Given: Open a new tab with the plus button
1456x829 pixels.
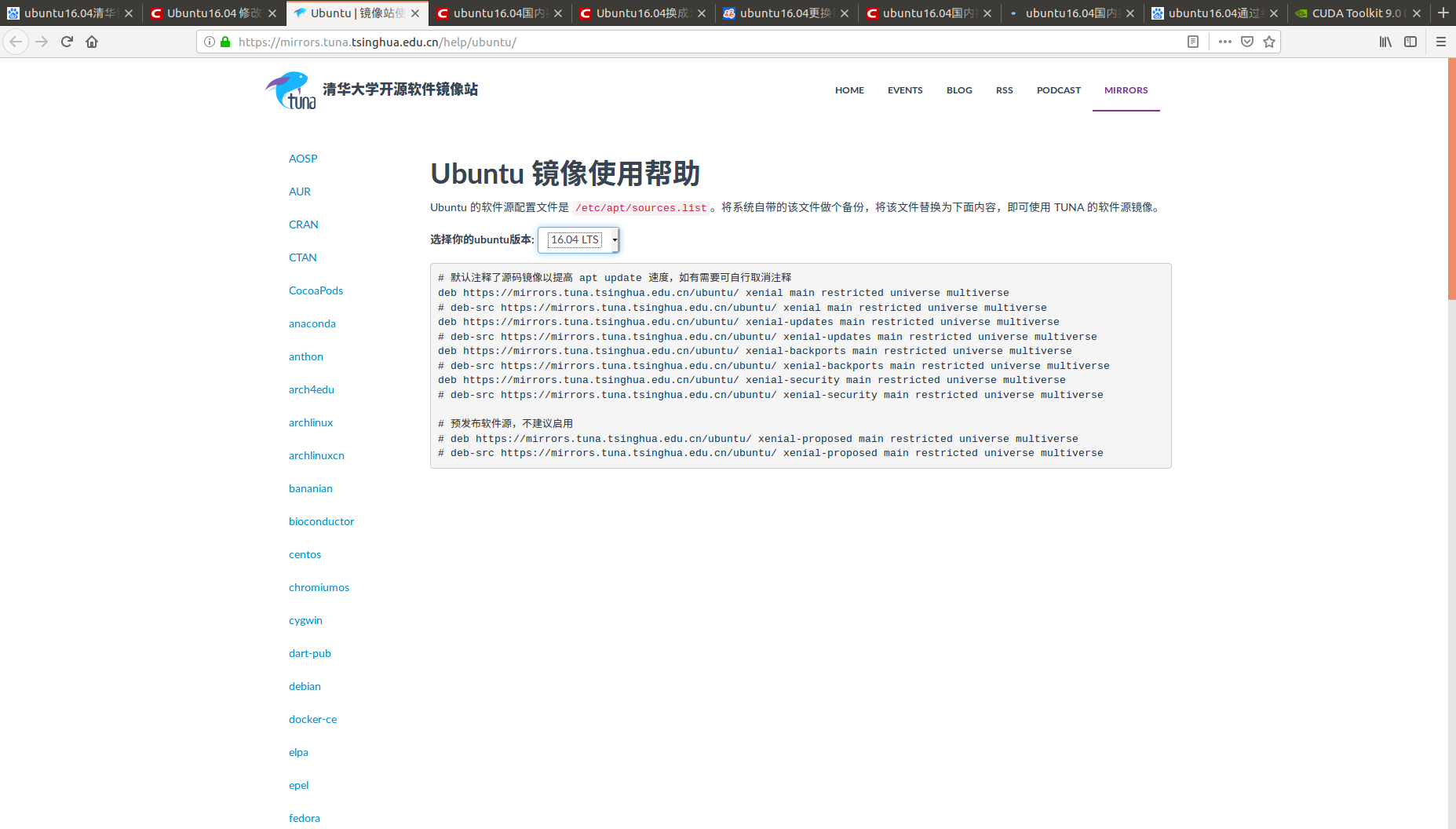Looking at the screenshot, I should tap(1443, 13).
